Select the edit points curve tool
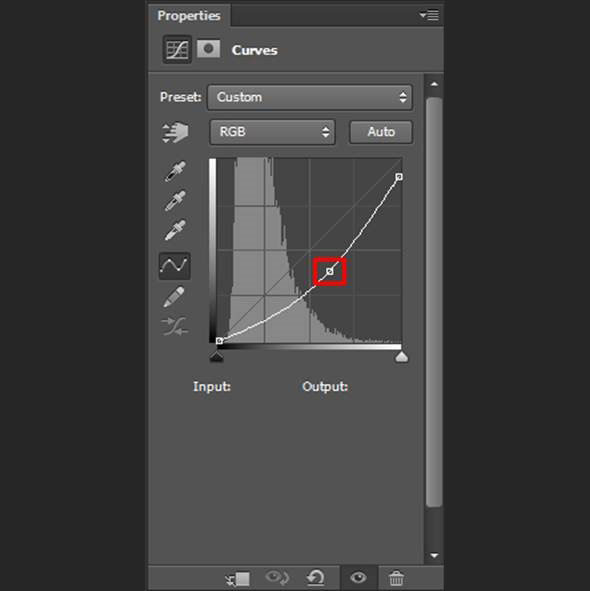Viewport: 590px width, 591px height. (174, 266)
